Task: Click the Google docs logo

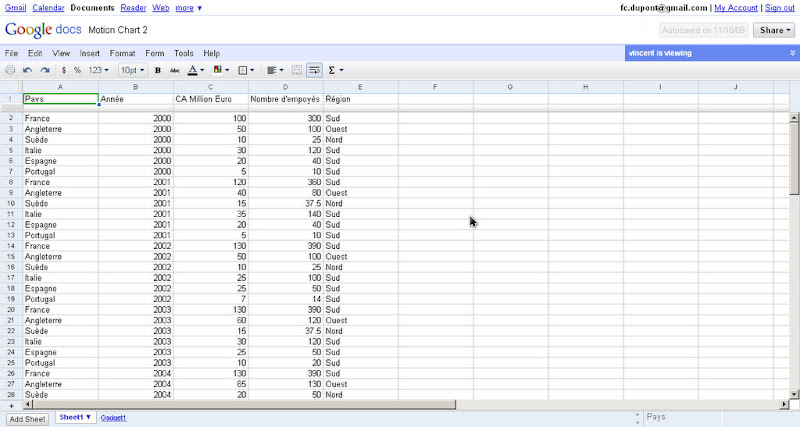Action: pos(43,30)
